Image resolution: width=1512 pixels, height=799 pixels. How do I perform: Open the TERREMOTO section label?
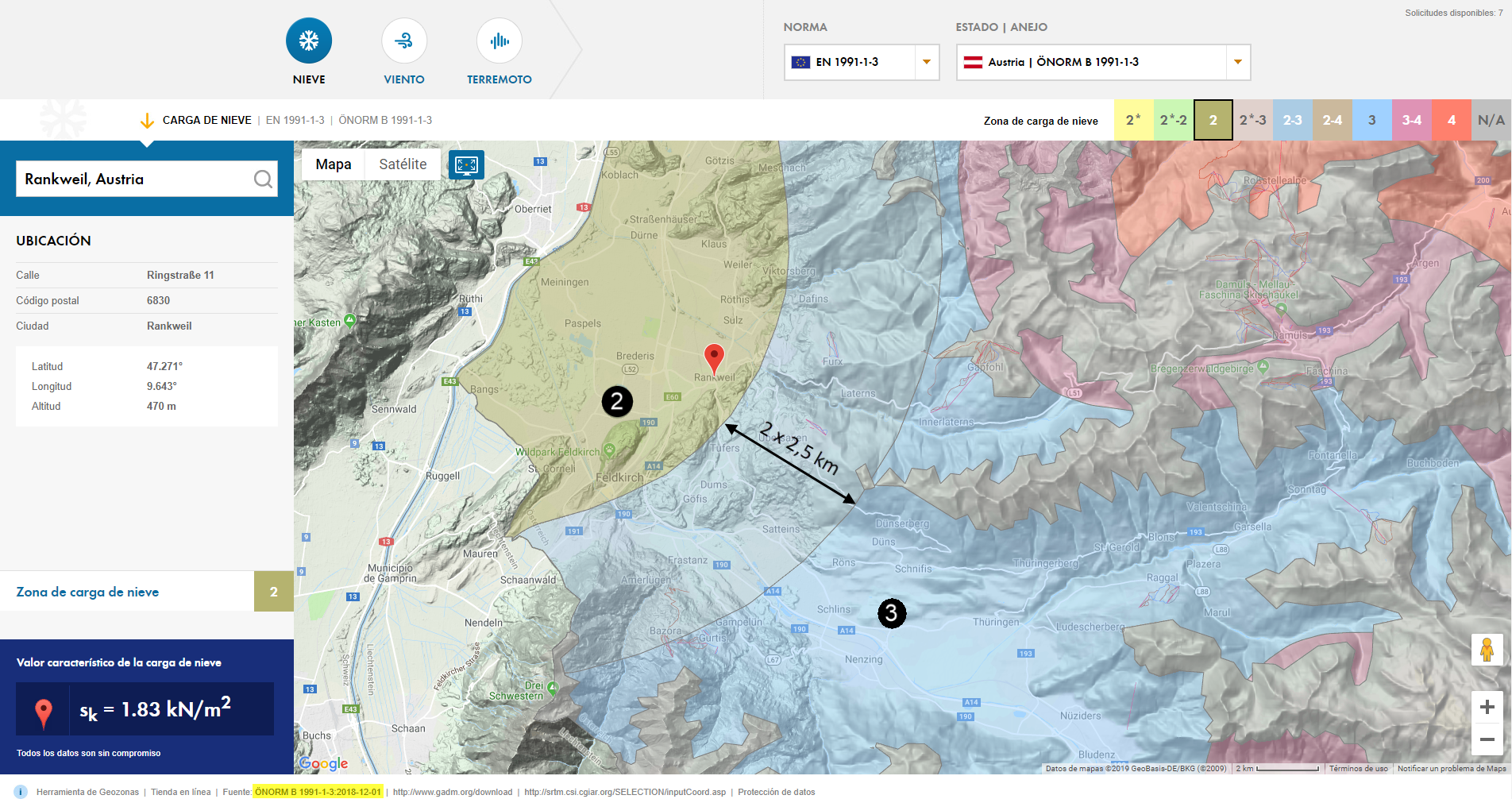[499, 79]
